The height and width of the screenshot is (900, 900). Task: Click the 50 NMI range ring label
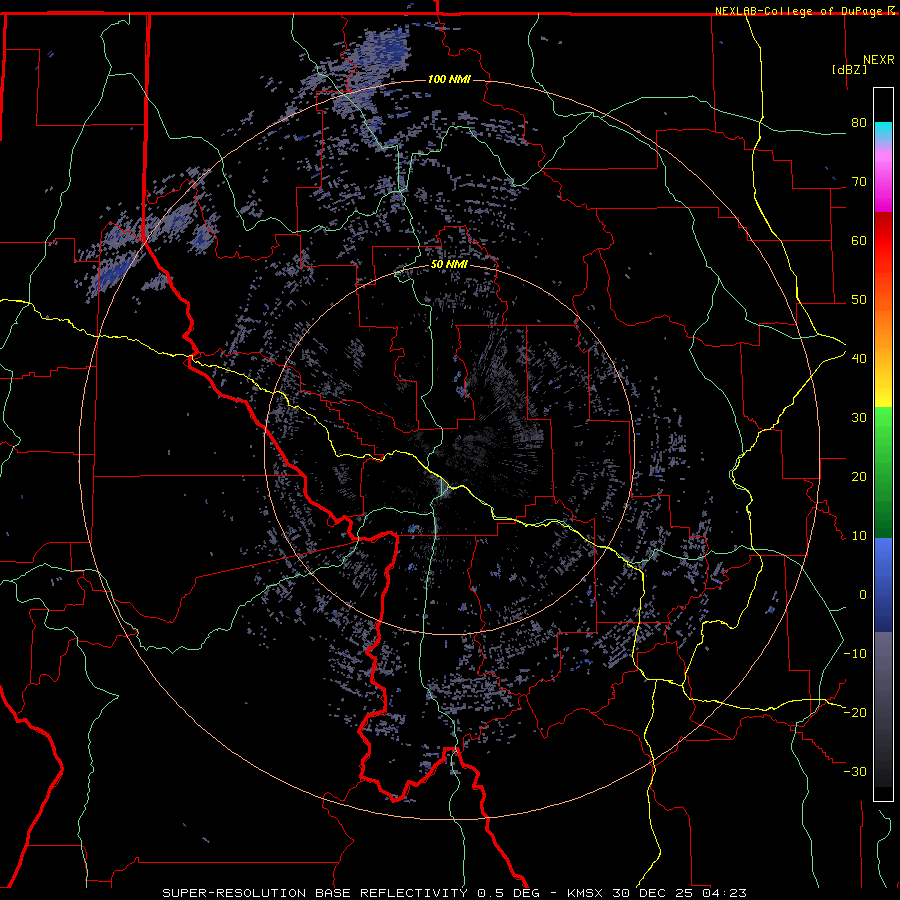(x=449, y=264)
